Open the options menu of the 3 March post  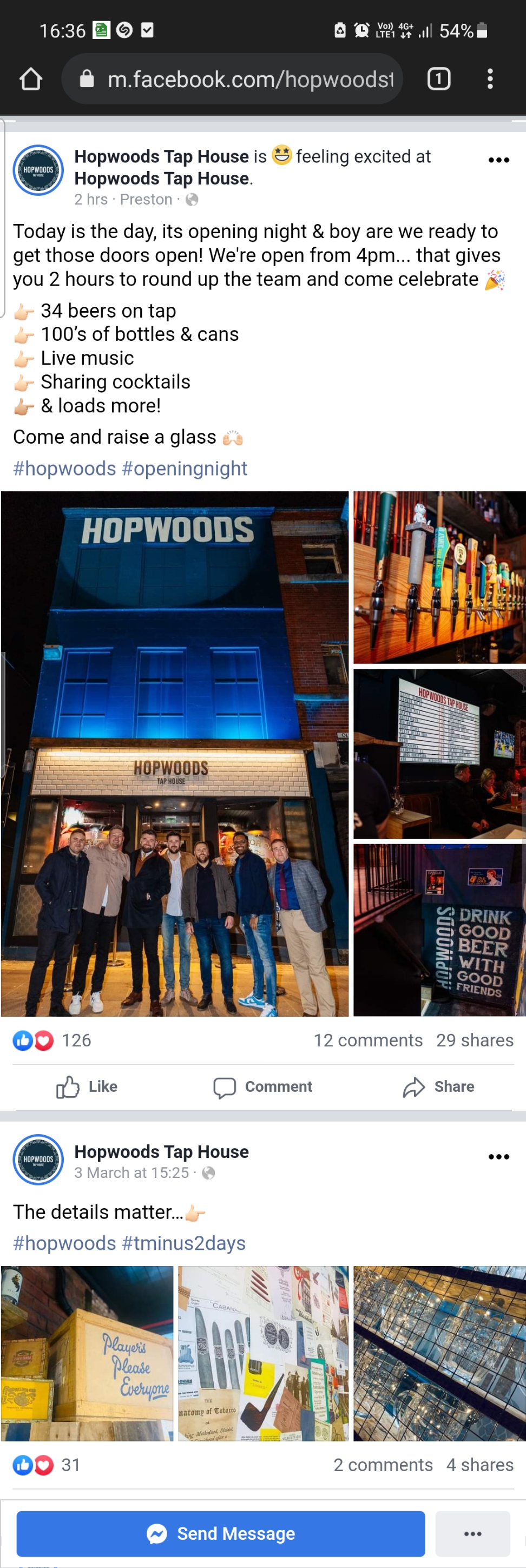(x=498, y=1157)
